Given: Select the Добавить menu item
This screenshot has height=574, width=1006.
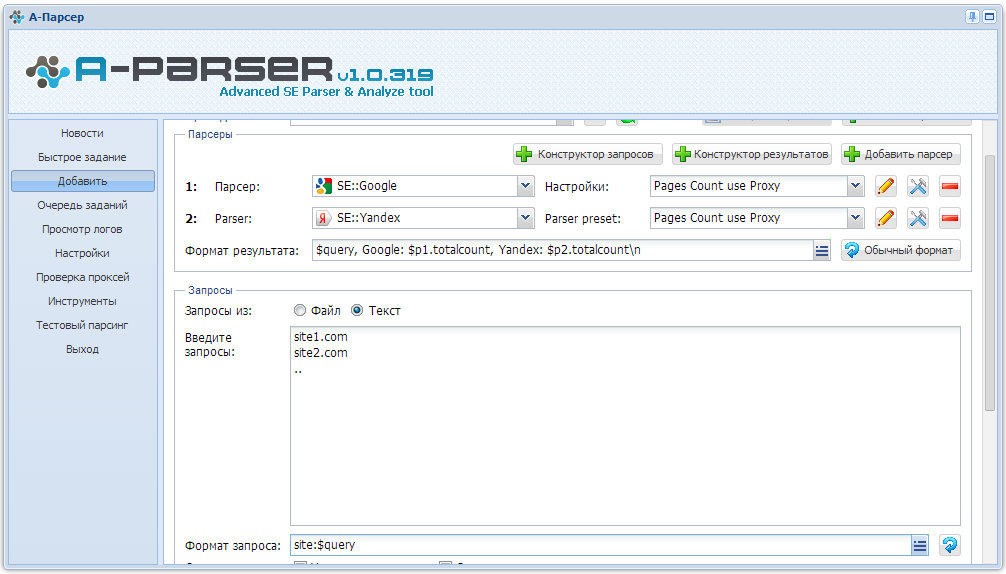Looking at the screenshot, I should click(x=82, y=181).
